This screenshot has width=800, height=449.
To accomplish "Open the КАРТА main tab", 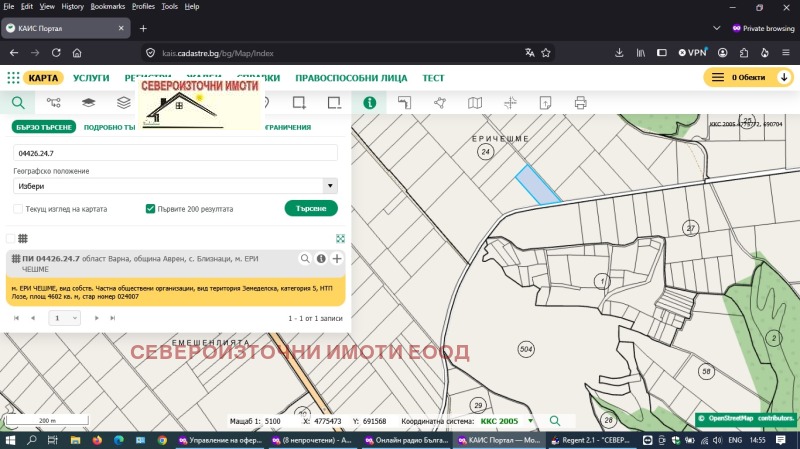I will click(43, 78).
